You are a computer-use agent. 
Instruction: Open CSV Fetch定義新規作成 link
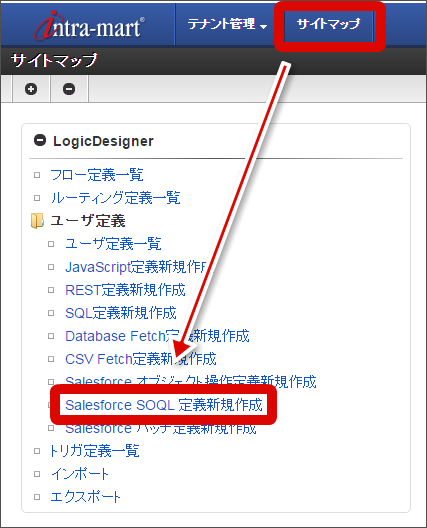(141, 359)
